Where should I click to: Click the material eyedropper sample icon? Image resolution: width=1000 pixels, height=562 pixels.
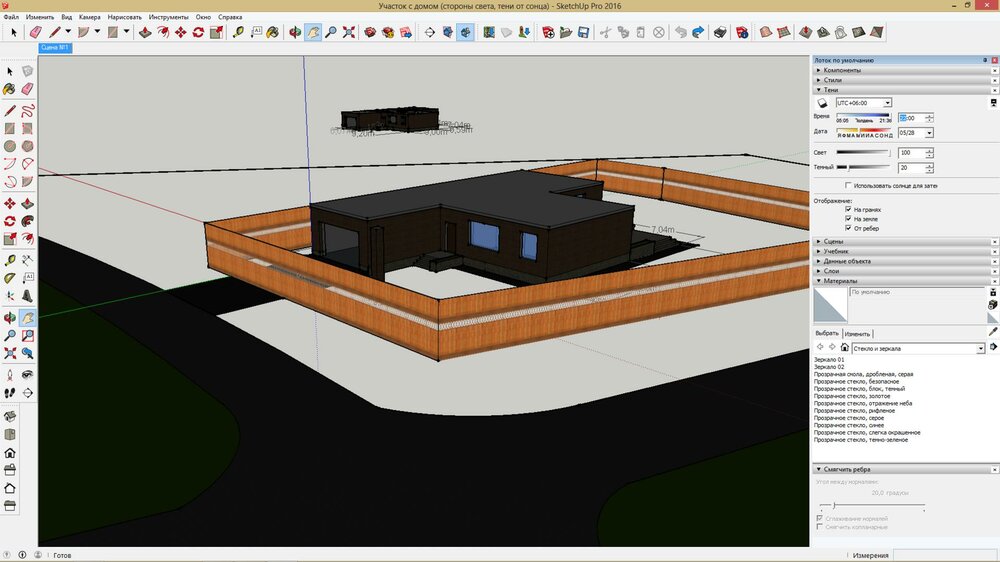pyautogui.click(x=993, y=331)
